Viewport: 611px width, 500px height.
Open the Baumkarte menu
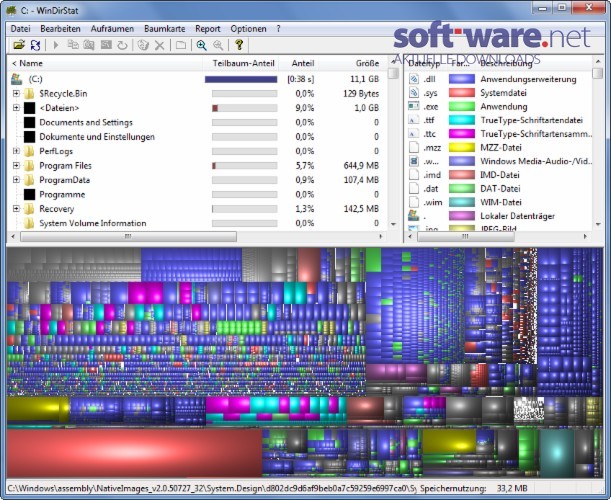(x=164, y=29)
